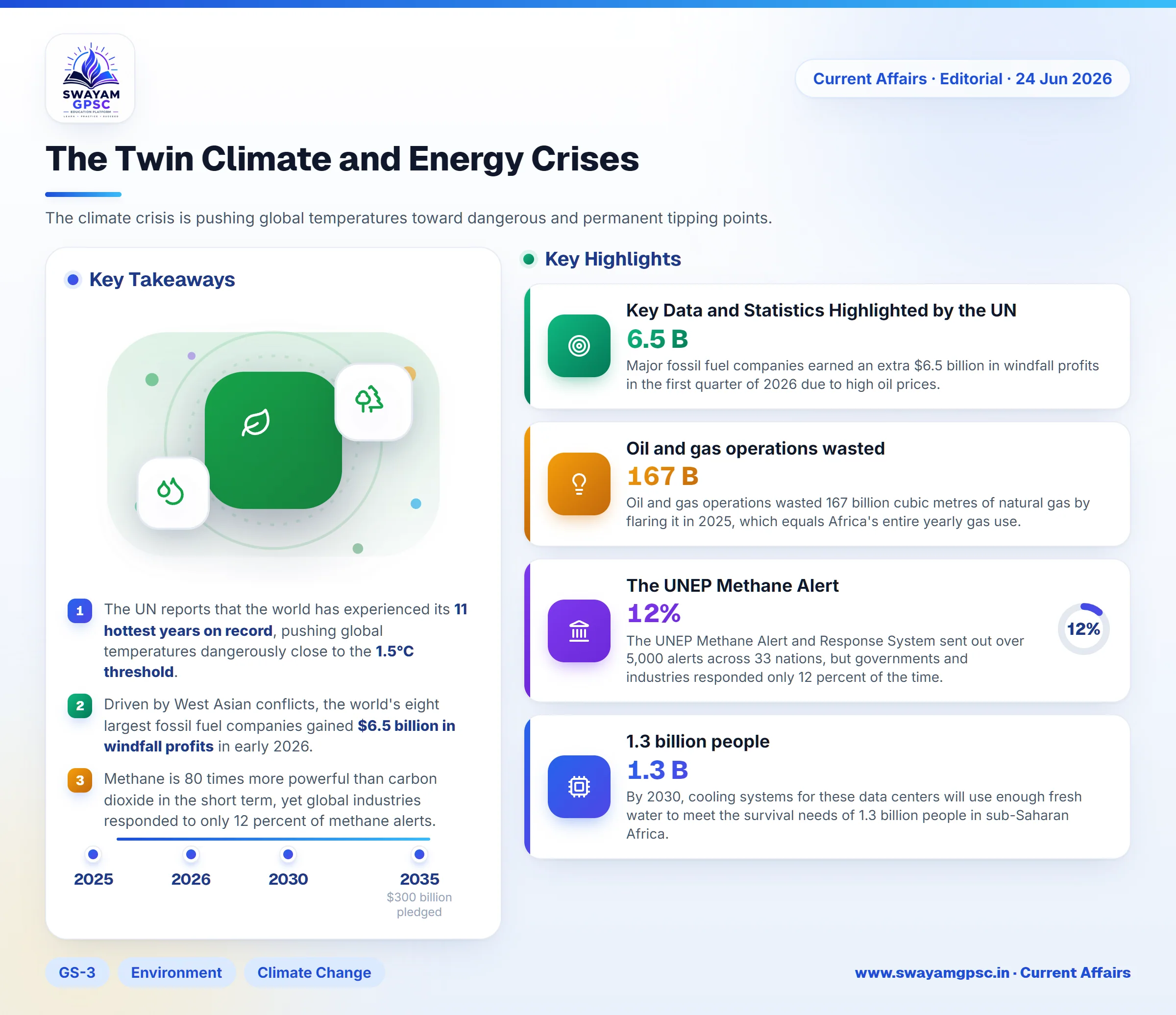Image resolution: width=1176 pixels, height=1015 pixels.
Task: Click the Oil and gas operations wasted title
Action: click(755, 448)
